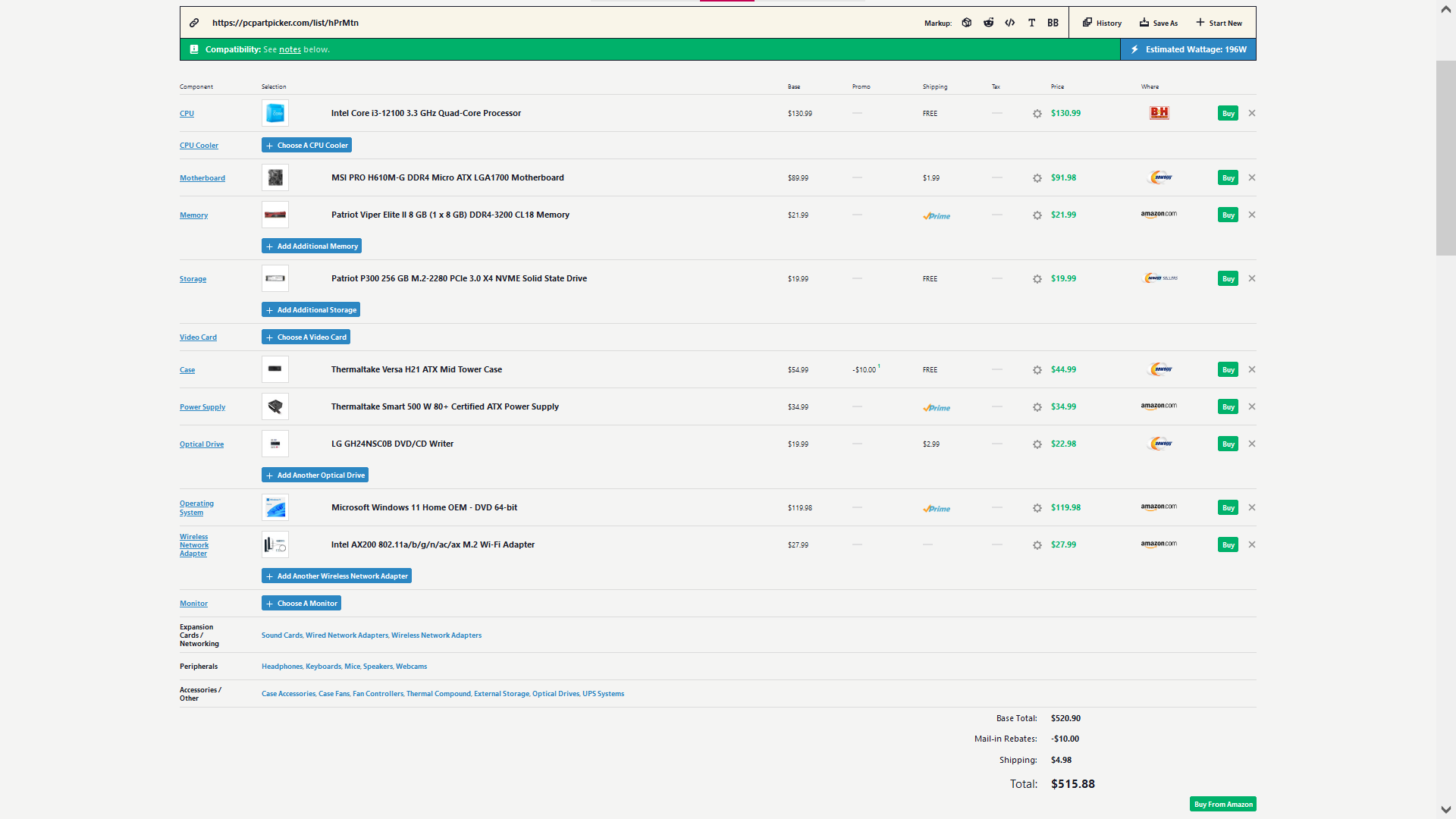The height and width of the screenshot is (819, 1456).
Task: Expand Add Additional Memory section
Action: tap(313, 246)
